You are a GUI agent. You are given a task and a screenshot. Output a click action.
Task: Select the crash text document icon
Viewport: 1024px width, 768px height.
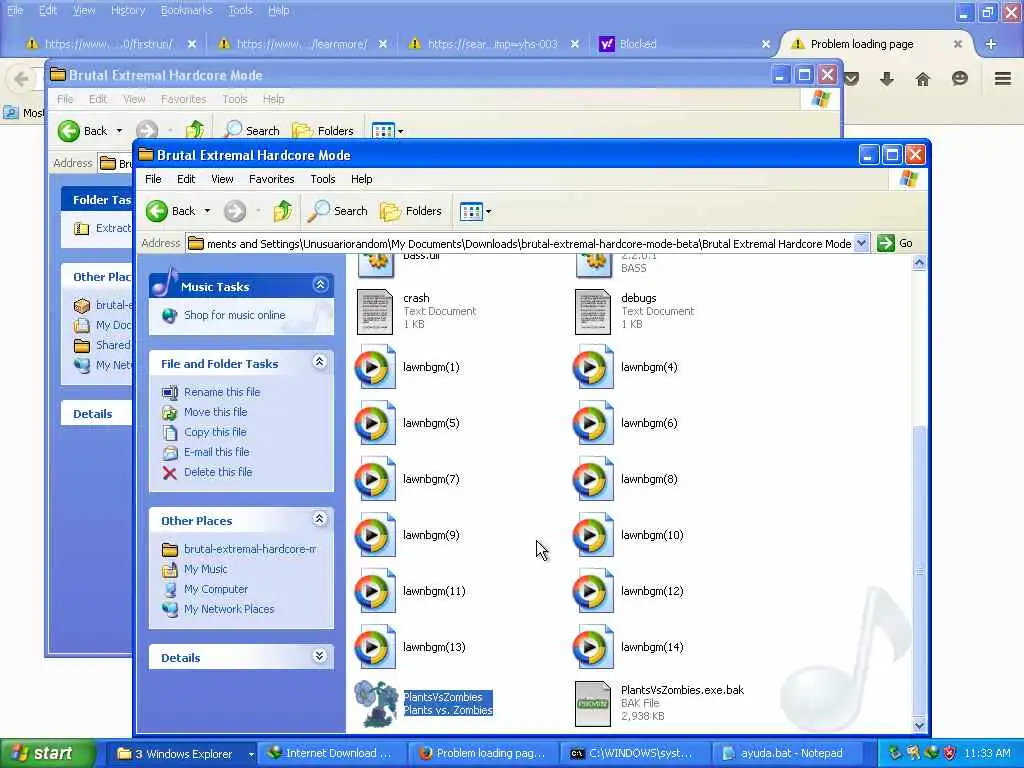pyautogui.click(x=375, y=312)
